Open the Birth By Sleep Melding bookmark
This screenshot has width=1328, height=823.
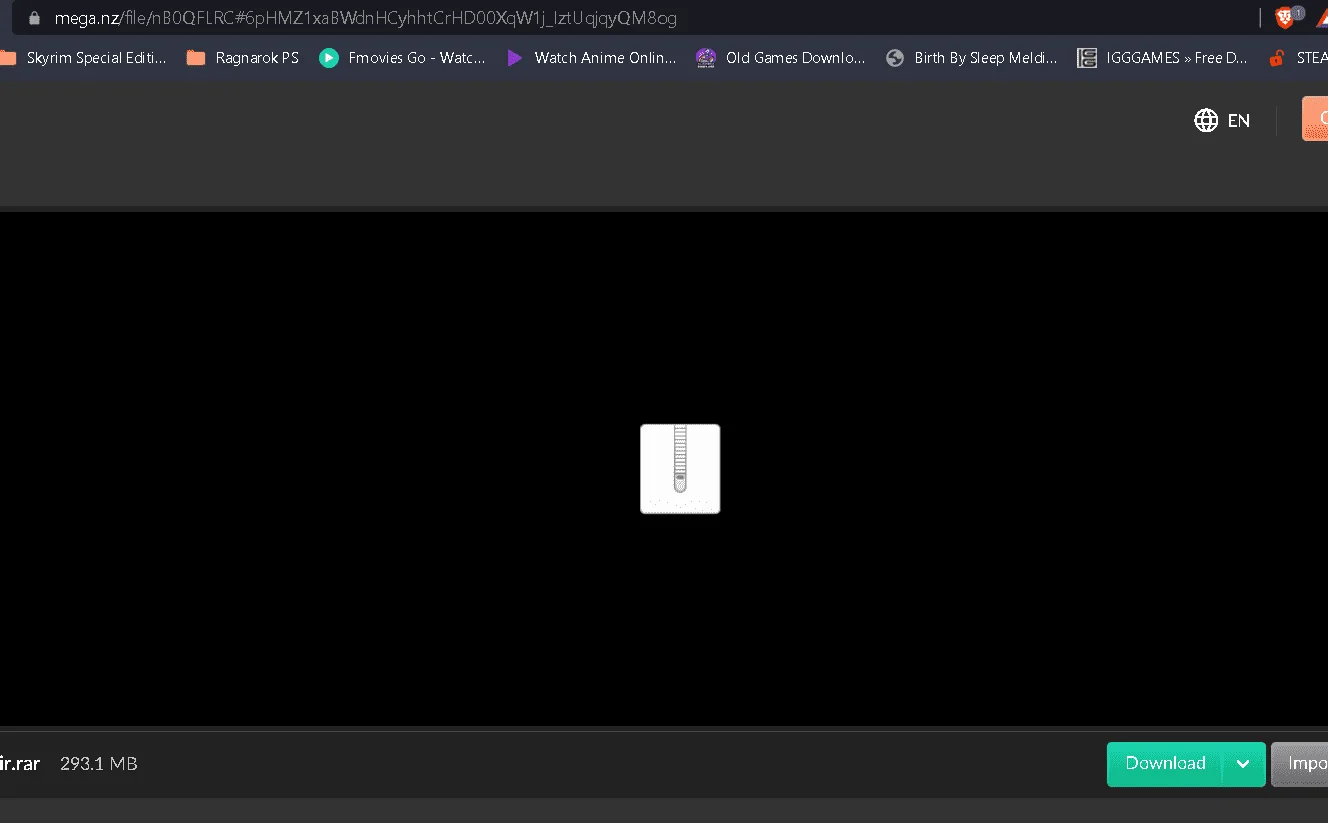(971, 58)
